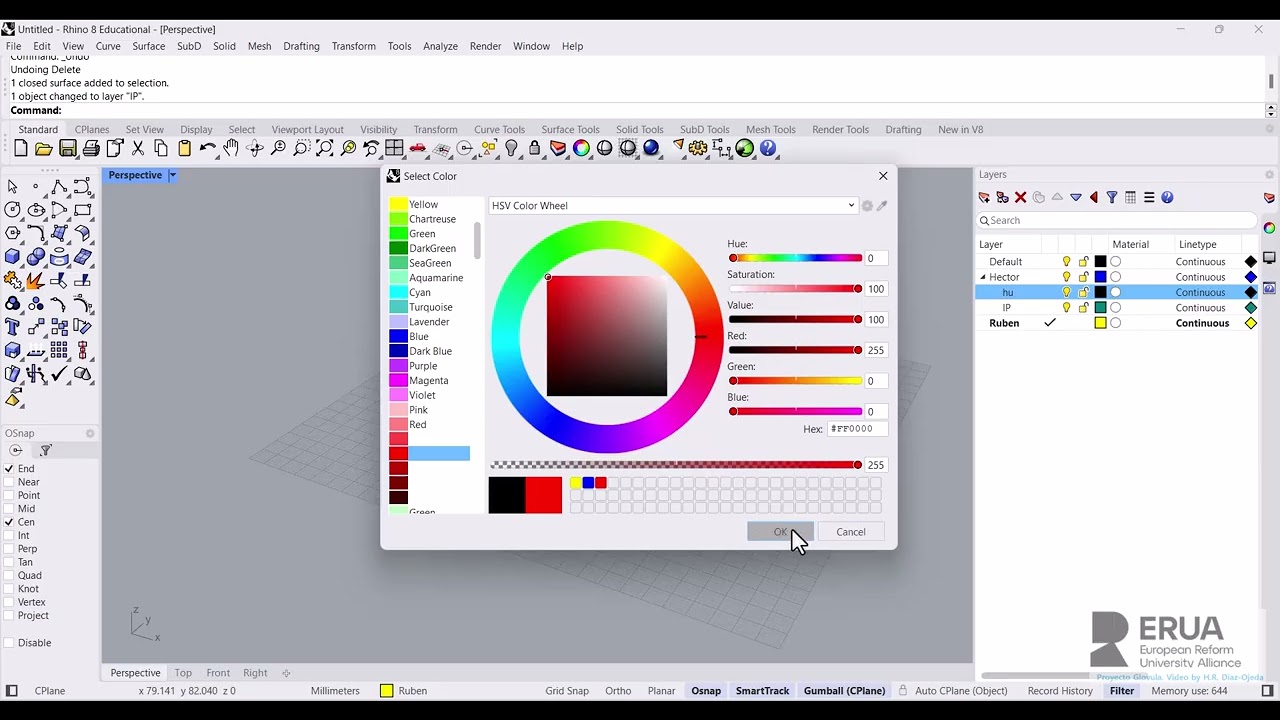The image size is (1280, 720).
Task: Click the red car icon in toolbar
Action: point(418,149)
